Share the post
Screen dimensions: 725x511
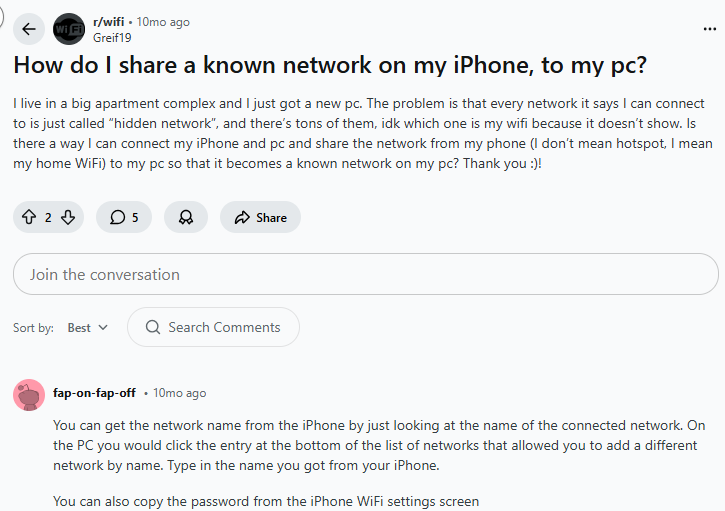pos(260,217)
